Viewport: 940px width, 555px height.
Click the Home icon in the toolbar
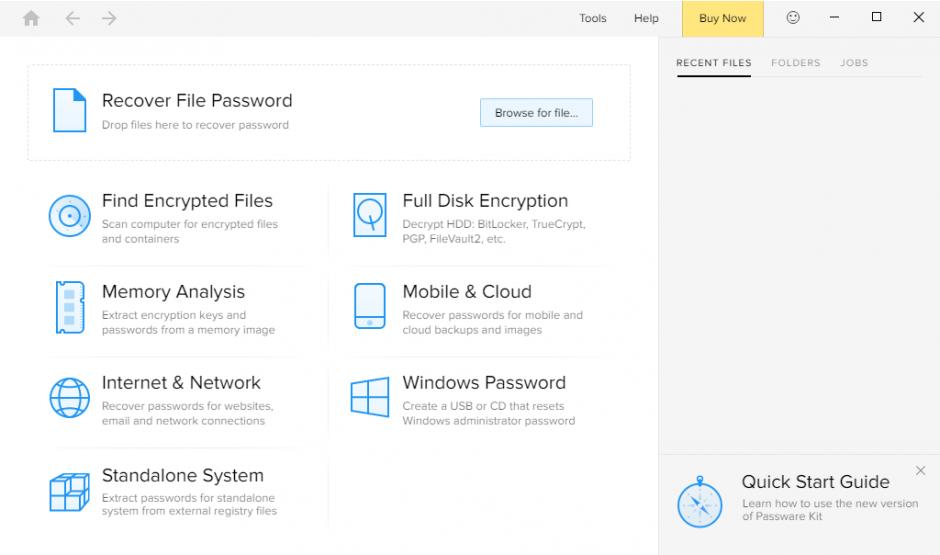[31, 18]
